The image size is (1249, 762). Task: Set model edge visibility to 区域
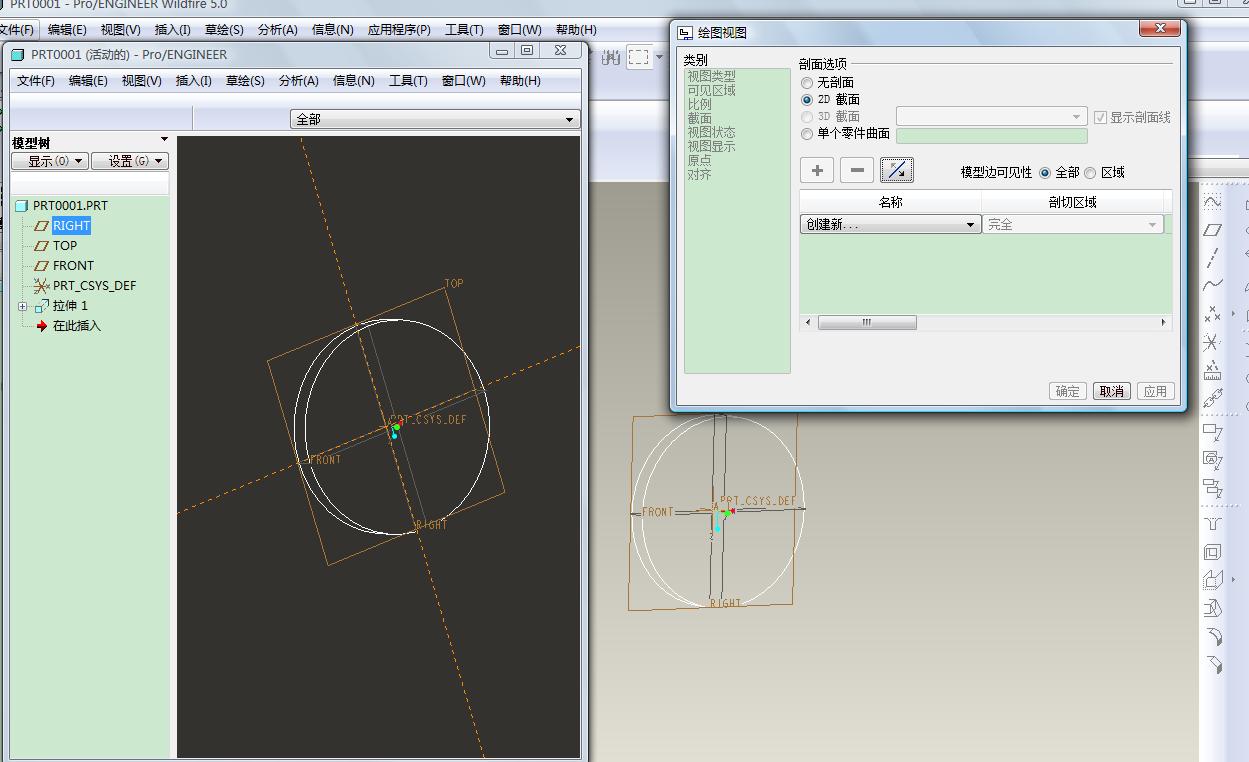1090,173
